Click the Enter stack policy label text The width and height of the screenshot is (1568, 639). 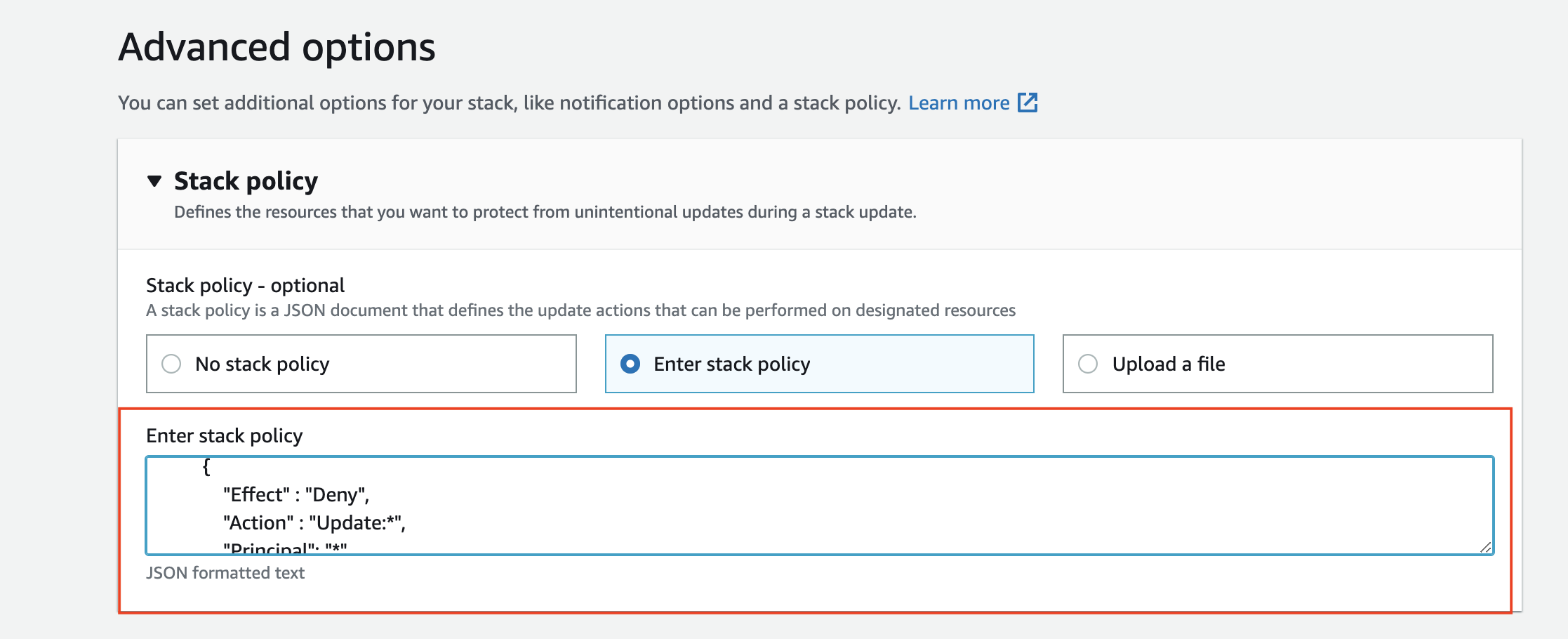coord(731,364)
